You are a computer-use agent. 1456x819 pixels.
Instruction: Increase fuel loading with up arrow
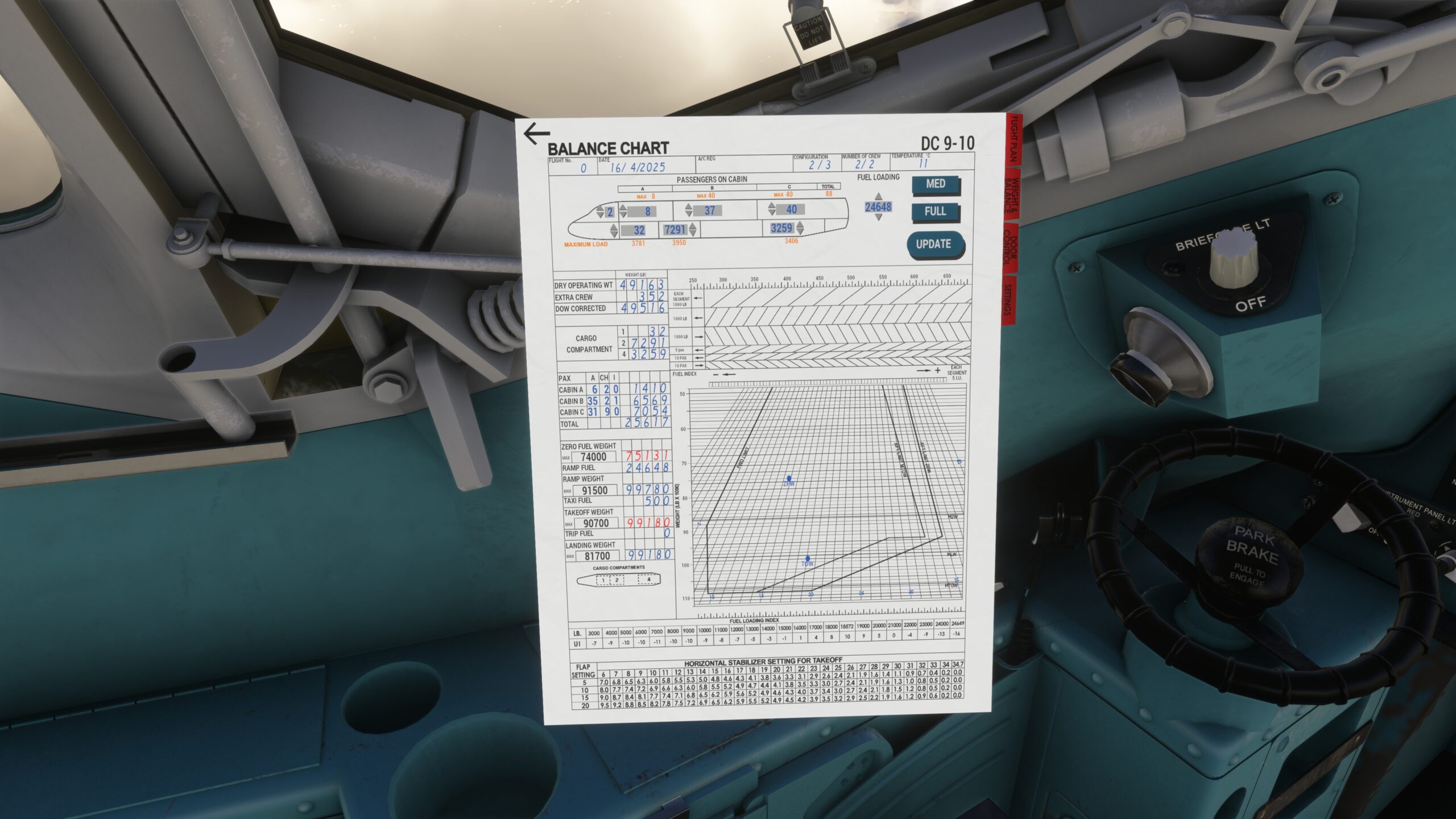(x=878, y=196)
